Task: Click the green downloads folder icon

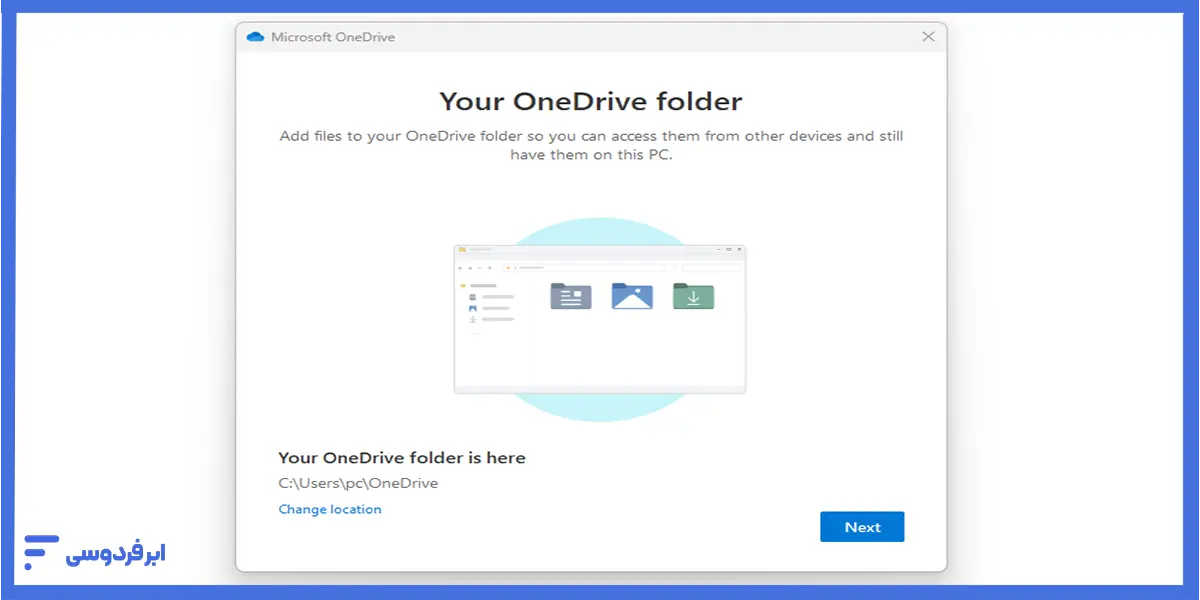Action: point(693,296)
